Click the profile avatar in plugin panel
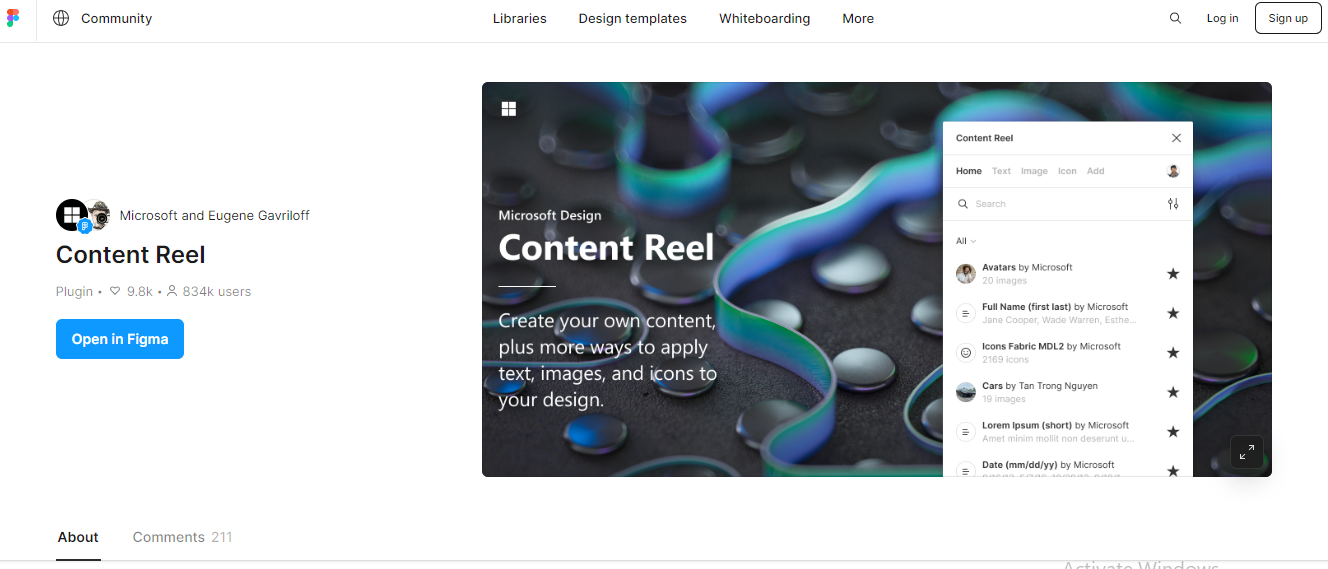1328x569 pixels. pyautogui.click(x=1174, y=171)
